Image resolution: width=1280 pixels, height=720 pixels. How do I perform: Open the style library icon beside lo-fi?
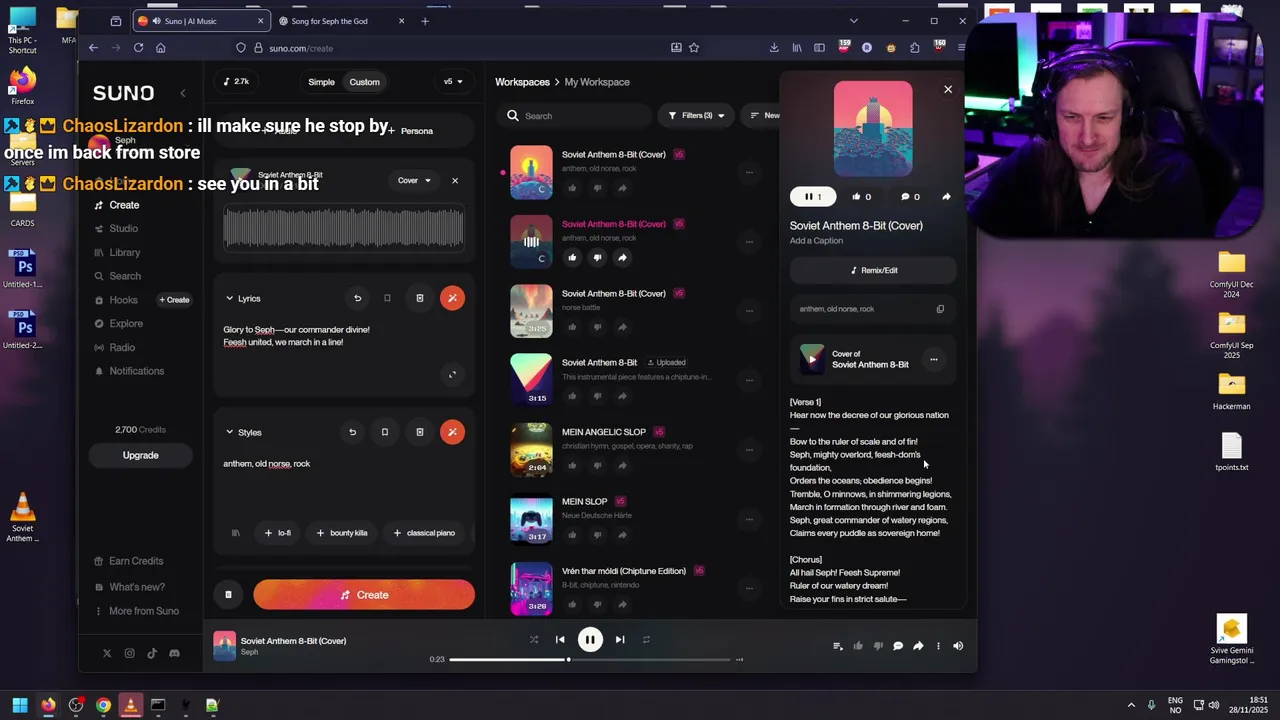(x=236, y=533)
